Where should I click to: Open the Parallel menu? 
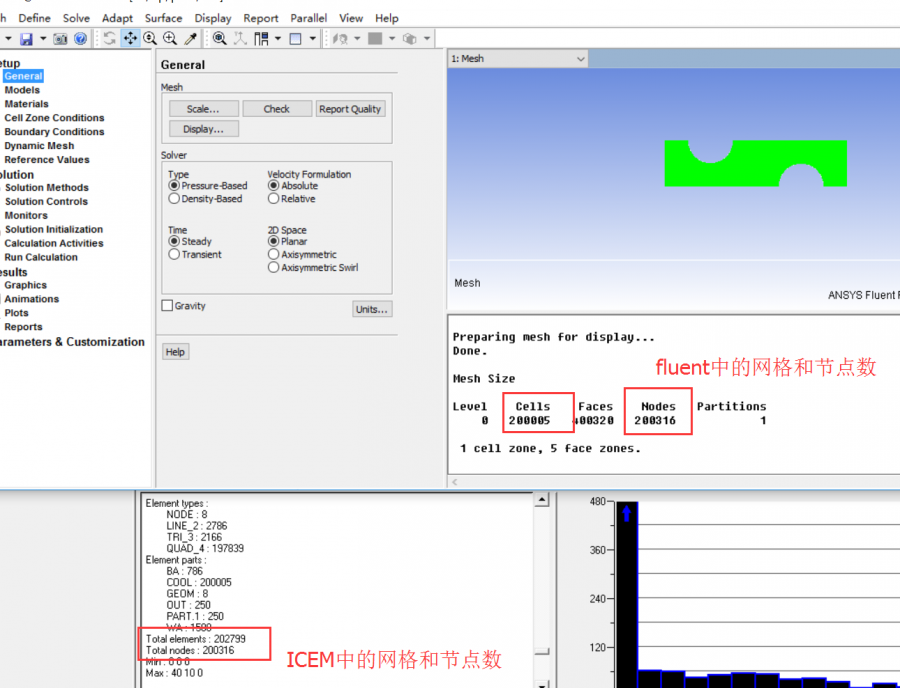click(x=308, y=18)
